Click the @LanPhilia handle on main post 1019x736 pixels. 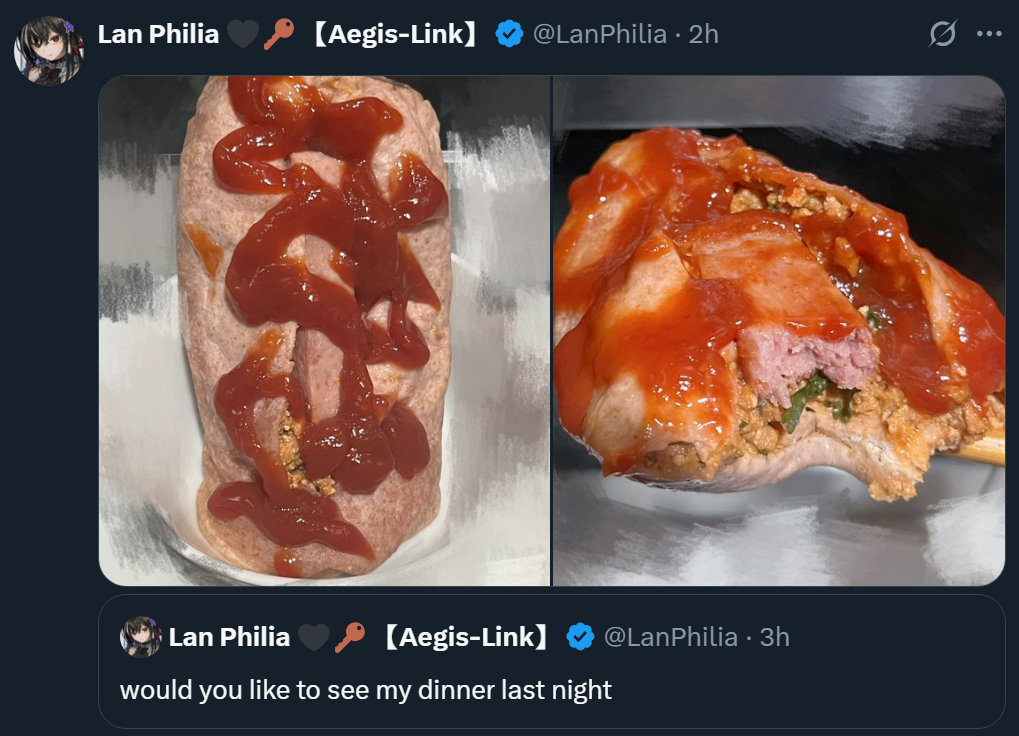click(599, 34)
